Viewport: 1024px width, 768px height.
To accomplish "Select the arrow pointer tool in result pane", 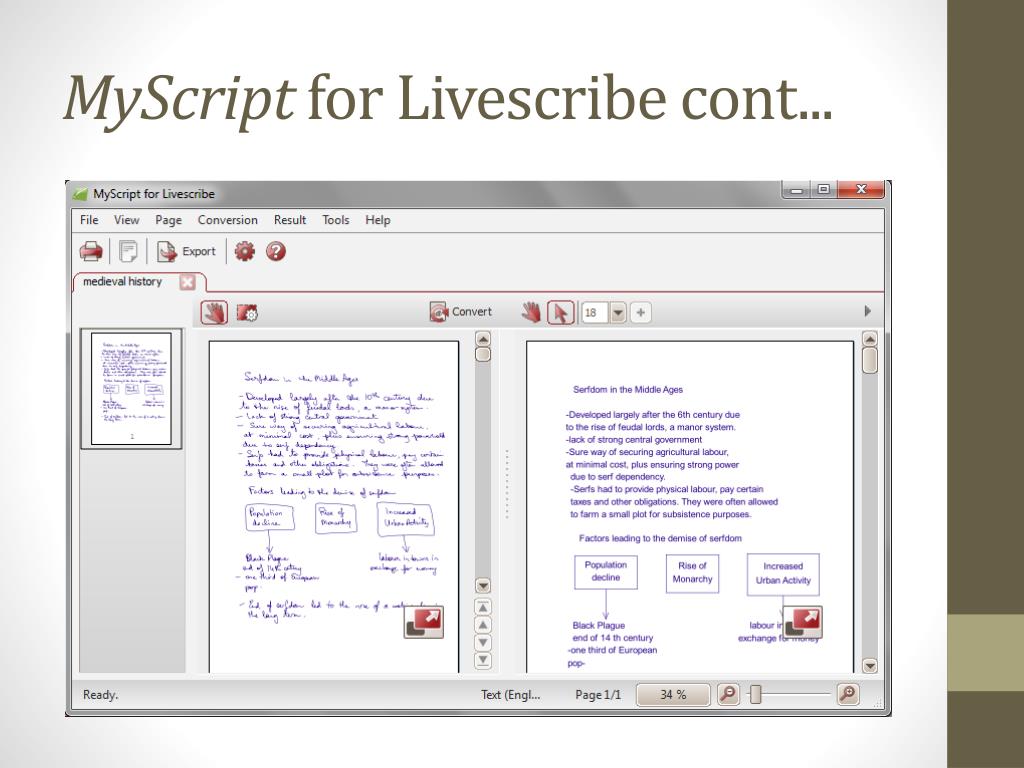I will (560, 313).
